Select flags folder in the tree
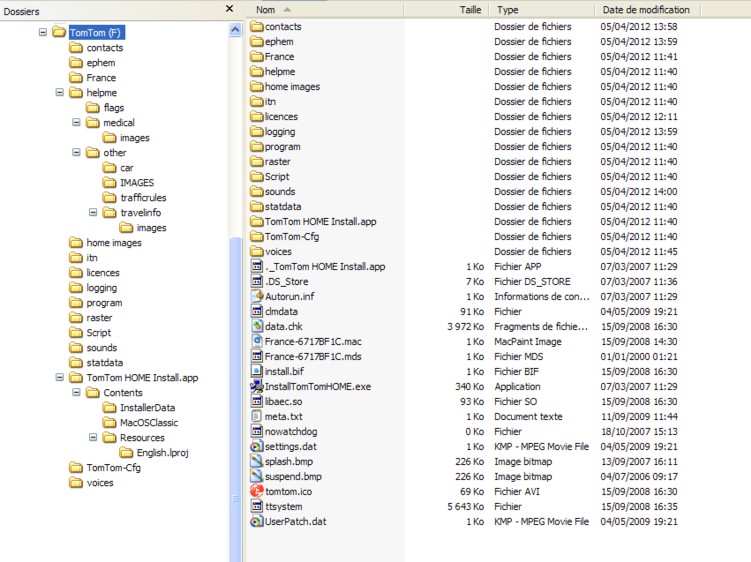Image resolution: width=751 pixels, height=562 pixels. [x=114, y=107]
